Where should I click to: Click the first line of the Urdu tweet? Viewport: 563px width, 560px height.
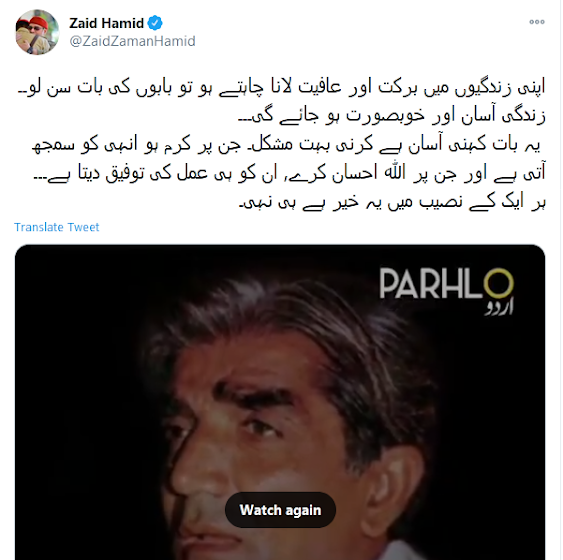click(x=282, y=87)
